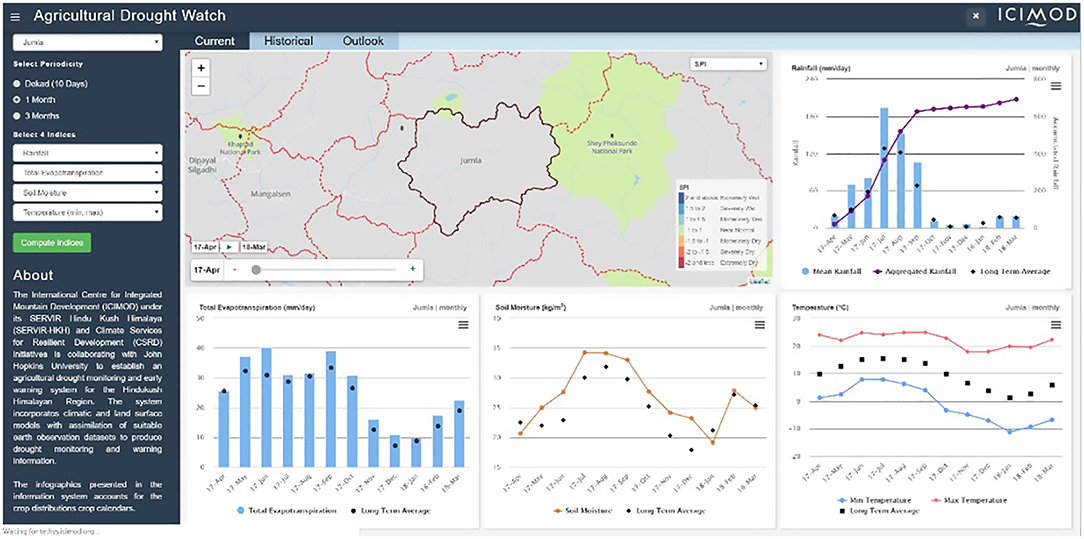Play the map time animation
Screen dimensions: 1084x539
tap(230, 246)
